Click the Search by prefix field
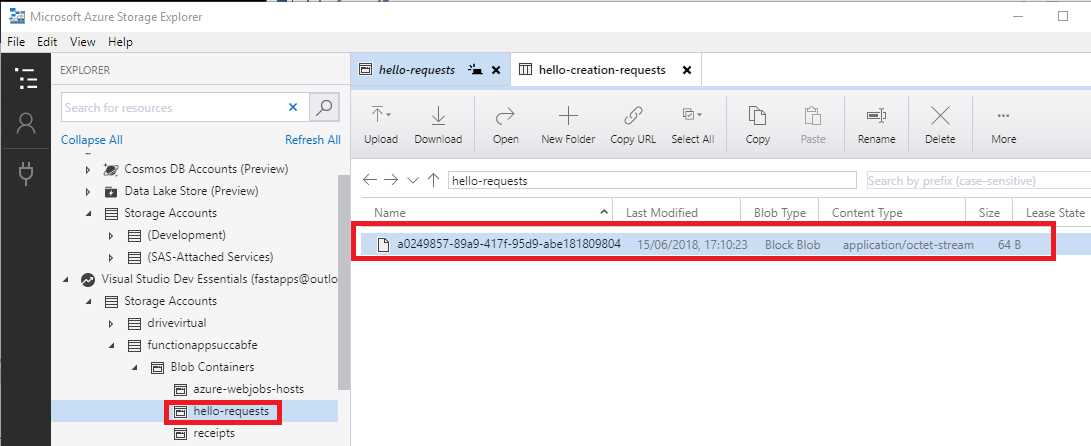Viewport: 1091px width, 446px height. pyautogui.click(x=978, y=181)
